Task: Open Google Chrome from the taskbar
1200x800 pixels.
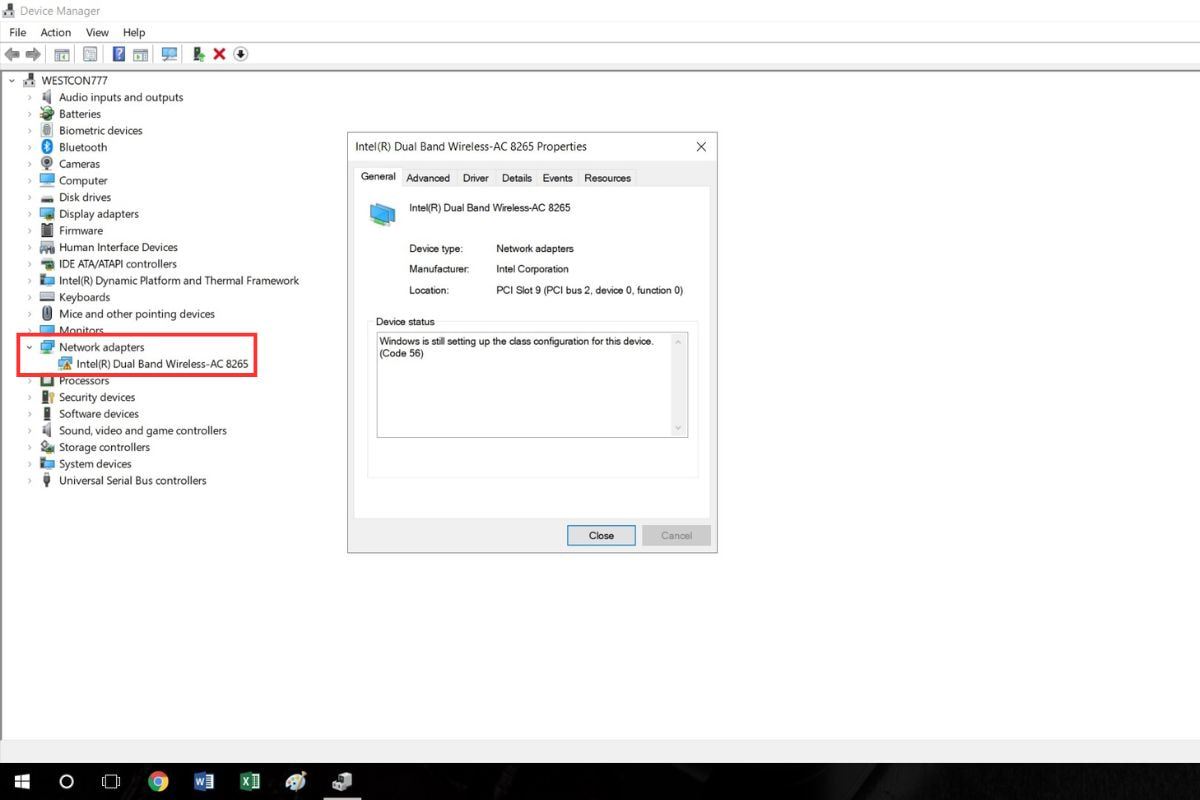Action: tap(158, 781)
